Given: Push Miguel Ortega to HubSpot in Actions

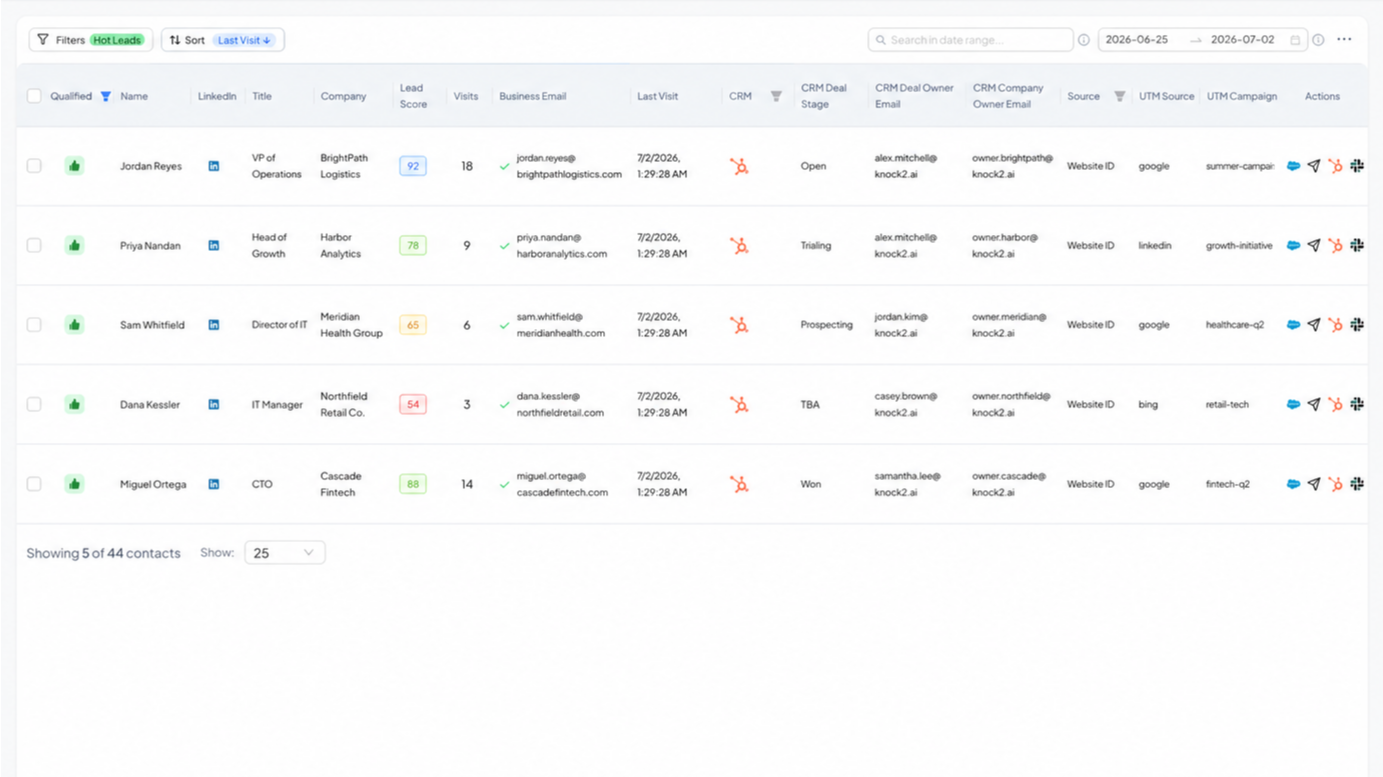Looking at the screenshot, I should (x=1335, y=484).
